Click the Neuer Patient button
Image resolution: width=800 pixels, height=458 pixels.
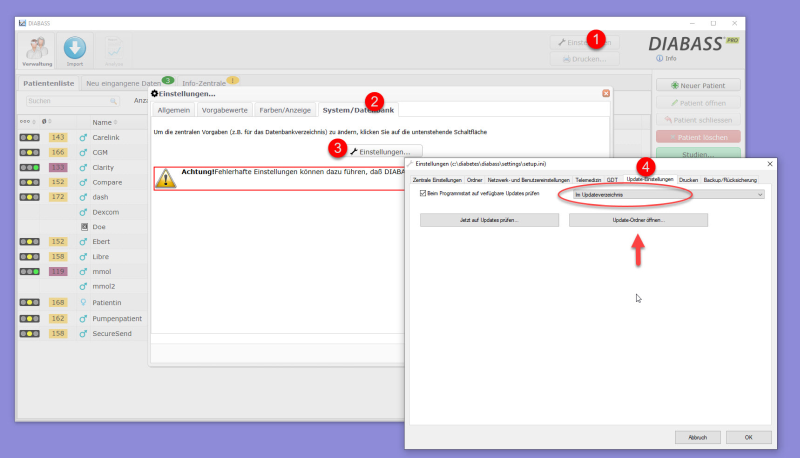click(x=699, y=85)
